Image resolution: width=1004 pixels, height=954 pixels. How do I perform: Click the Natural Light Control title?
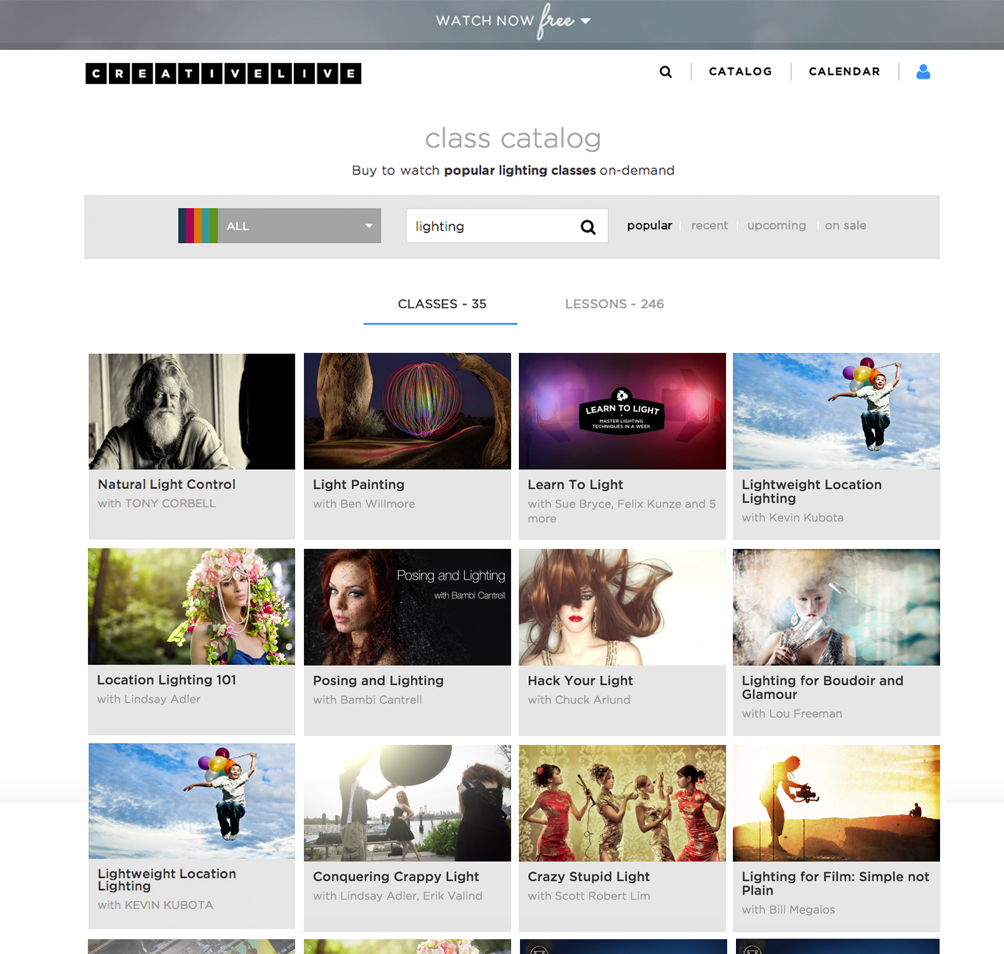[x=166, y=485]
